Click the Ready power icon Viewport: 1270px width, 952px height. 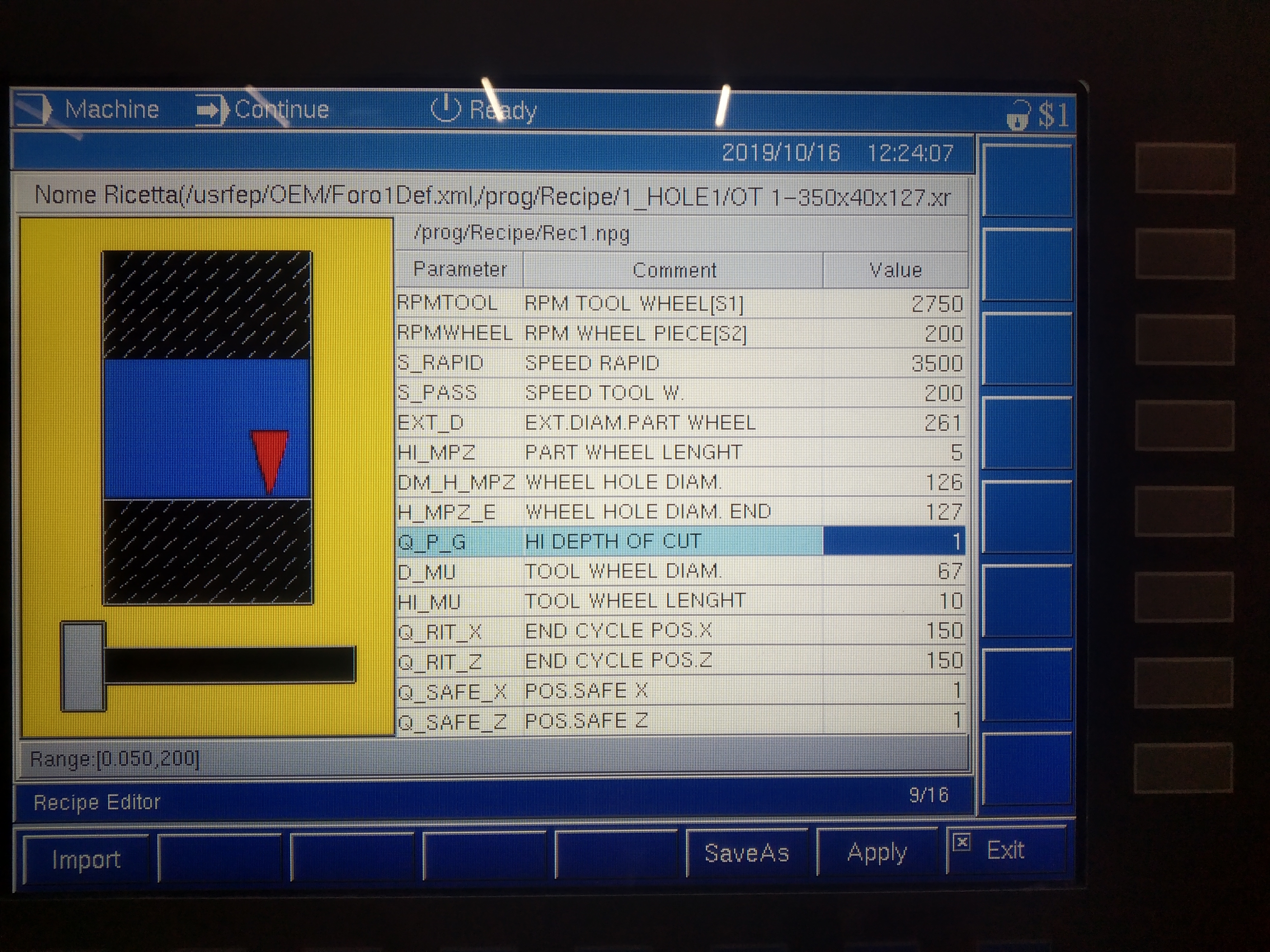click(x=445, y=108)
